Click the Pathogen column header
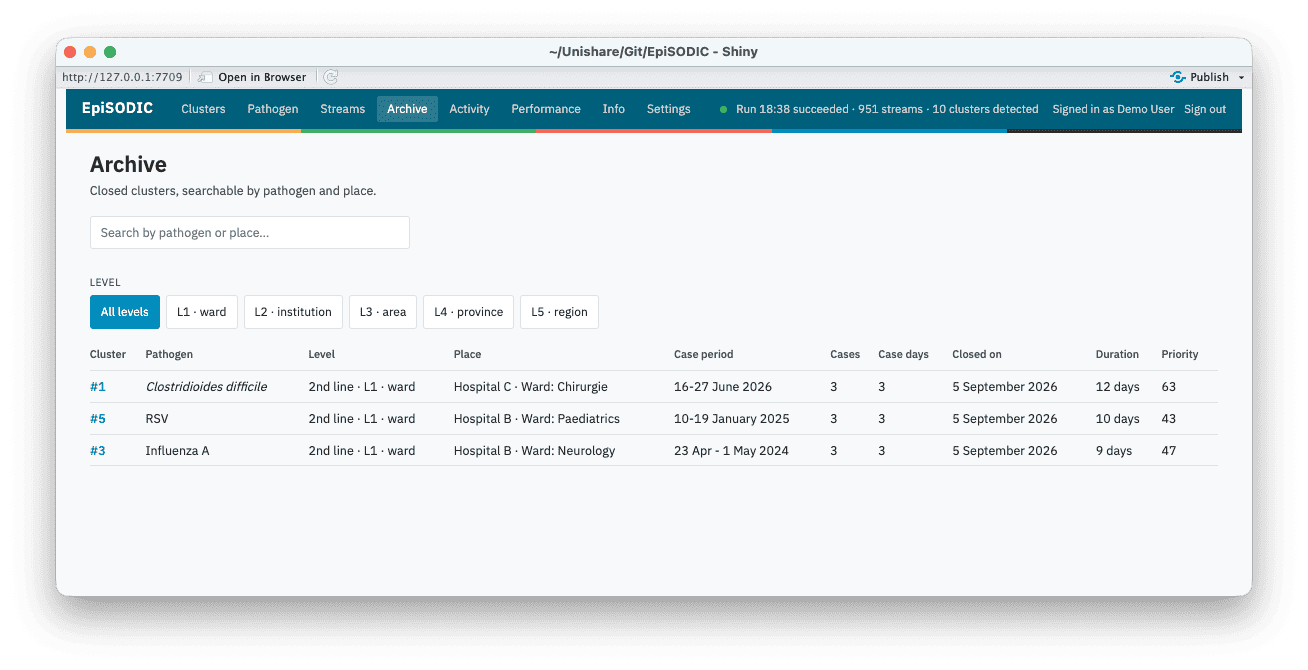1308x670 pixels. click(x=169, y=354)
